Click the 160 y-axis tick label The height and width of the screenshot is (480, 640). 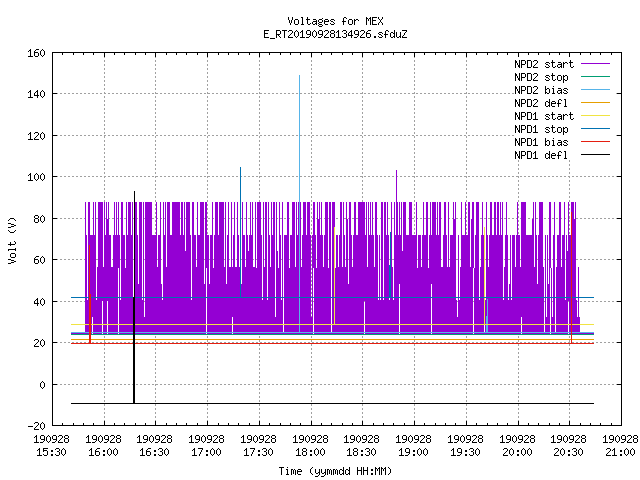point(36,53)
